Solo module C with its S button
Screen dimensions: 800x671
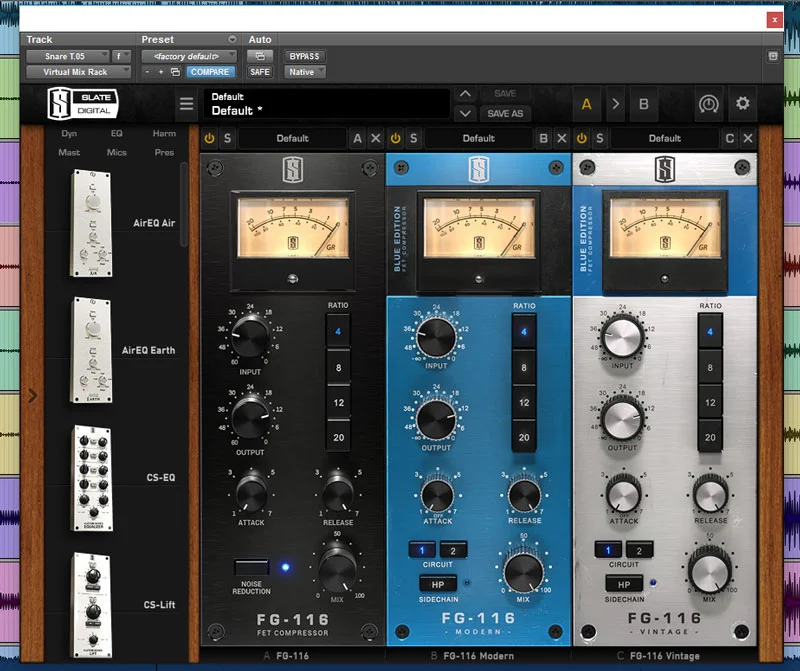click(x=600, y=138)
